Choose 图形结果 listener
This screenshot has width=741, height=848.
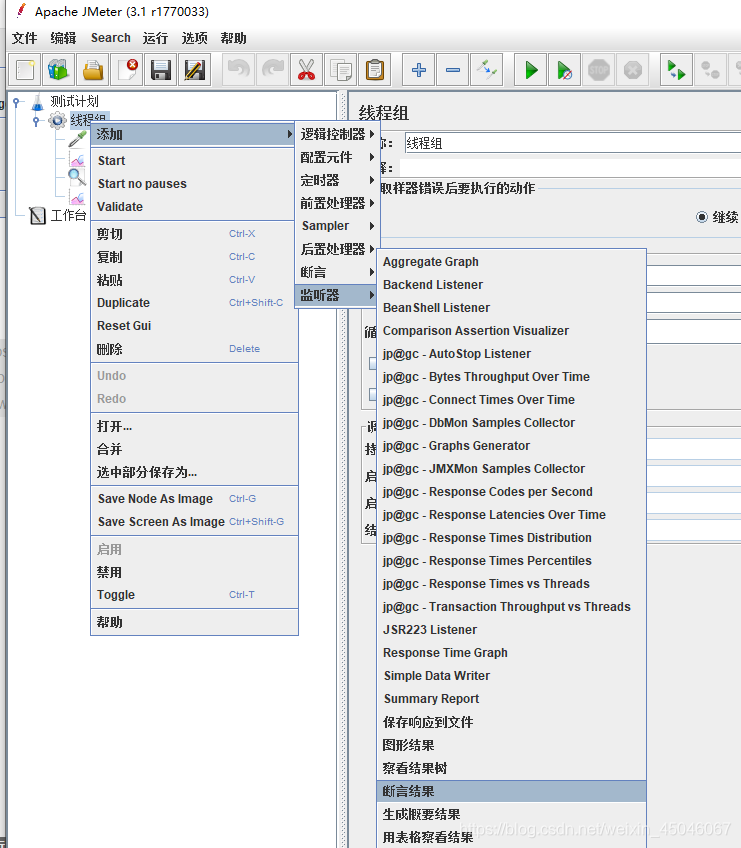(x=512, y=745)
